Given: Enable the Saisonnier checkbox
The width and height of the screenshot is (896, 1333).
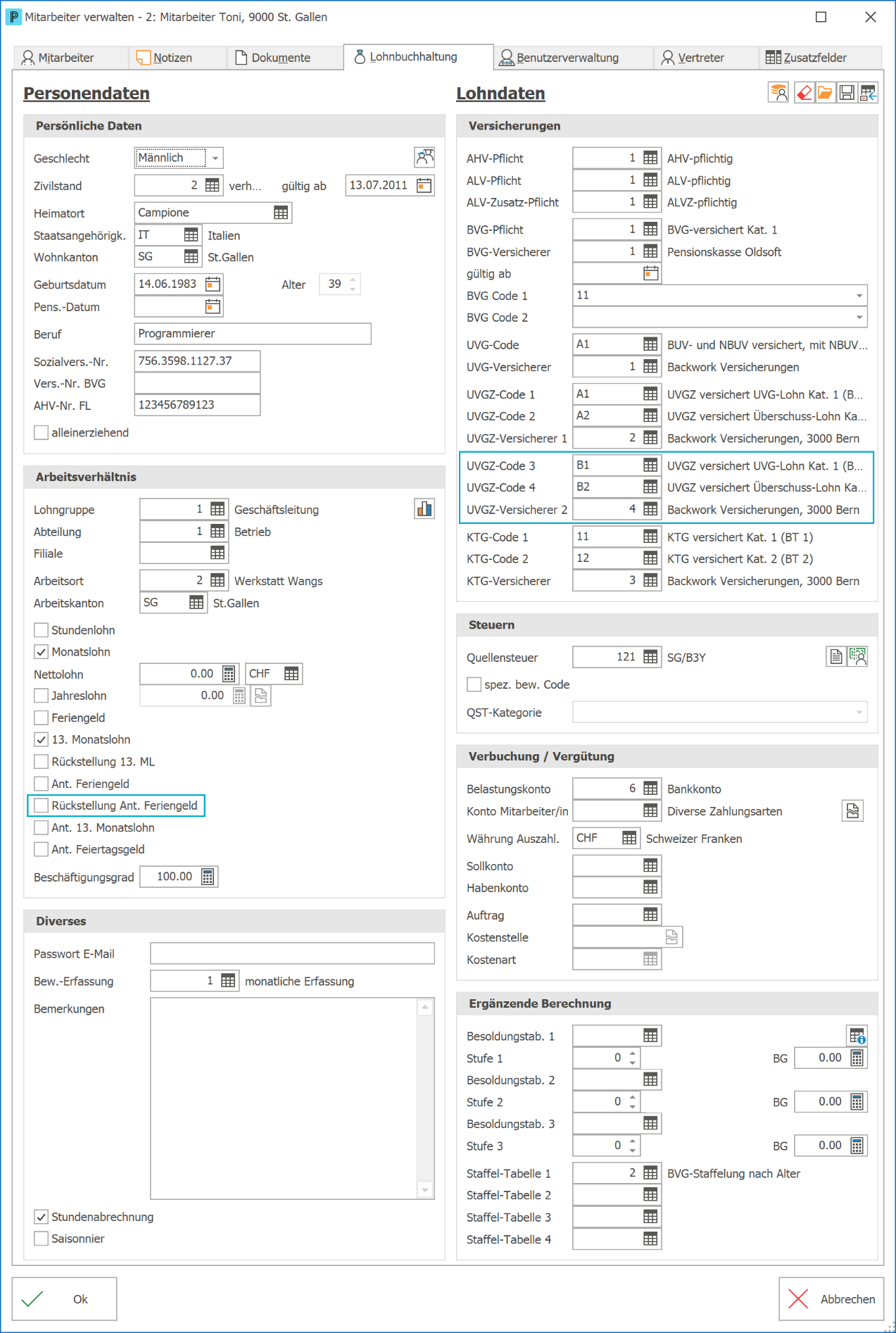Looking at the screenshot, I should click(x=42, y=1239).
